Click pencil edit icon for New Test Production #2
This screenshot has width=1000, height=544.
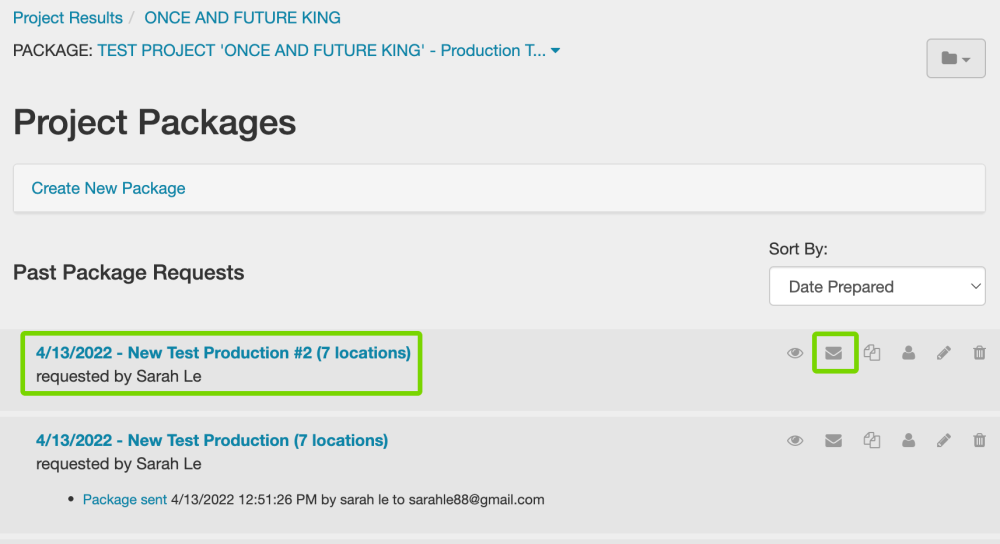(944, 353)
